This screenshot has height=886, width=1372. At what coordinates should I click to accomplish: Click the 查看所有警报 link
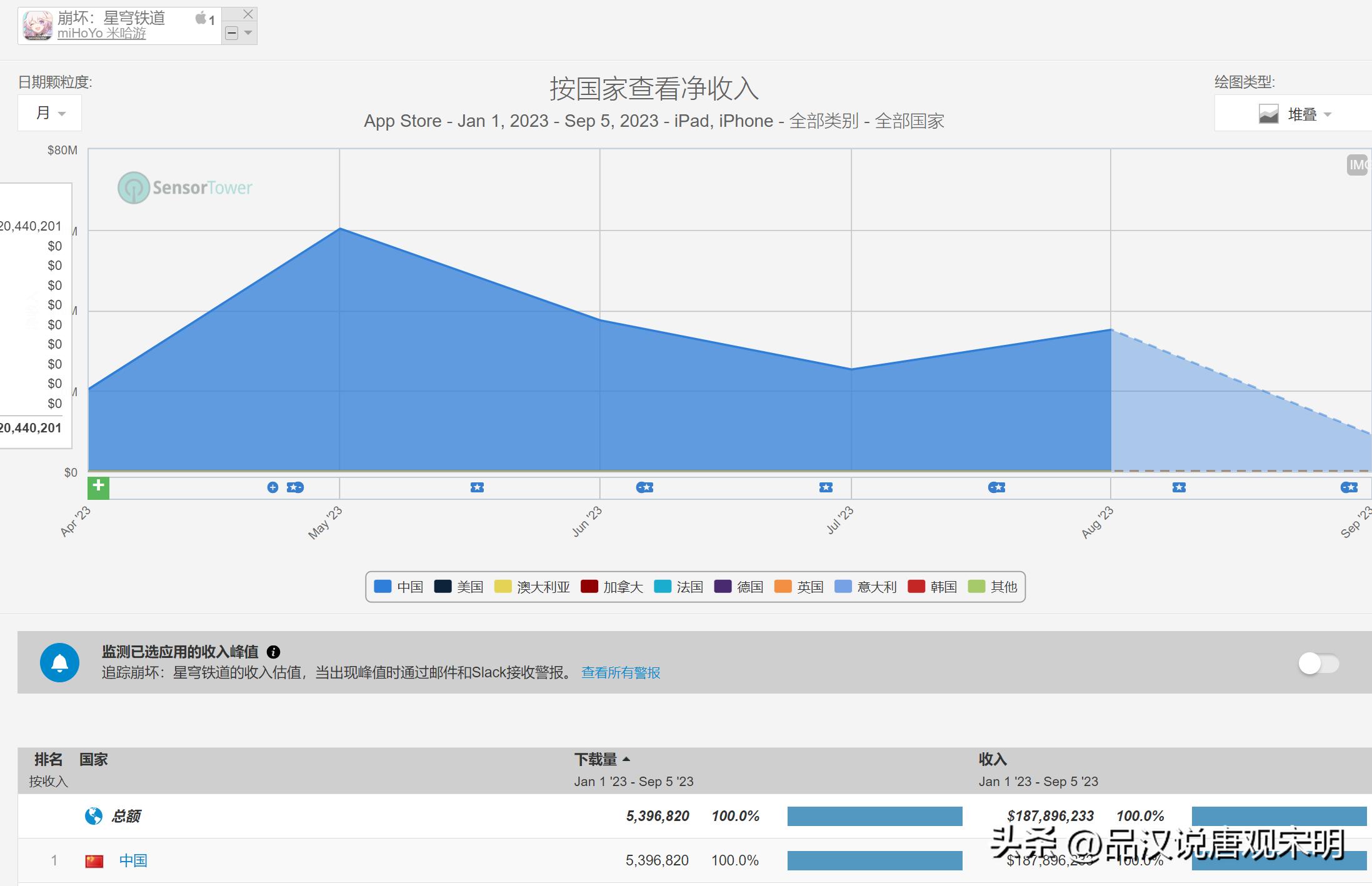point(621,674)
